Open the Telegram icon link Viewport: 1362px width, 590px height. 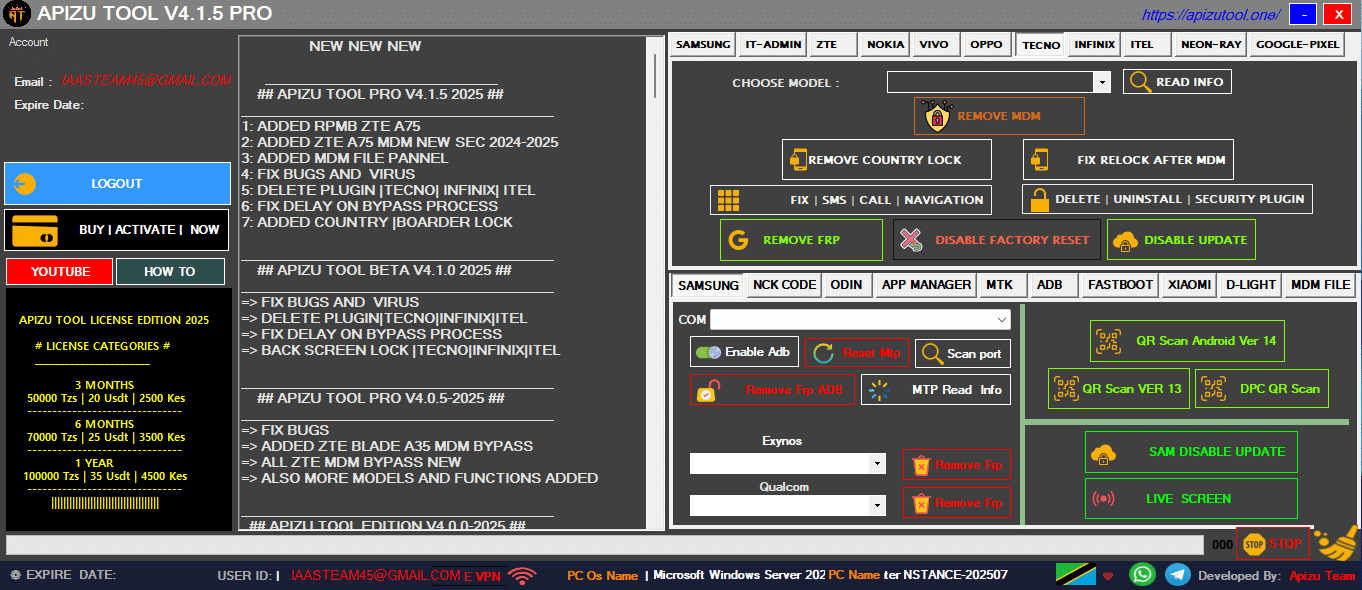click(x=1178, y=574)
